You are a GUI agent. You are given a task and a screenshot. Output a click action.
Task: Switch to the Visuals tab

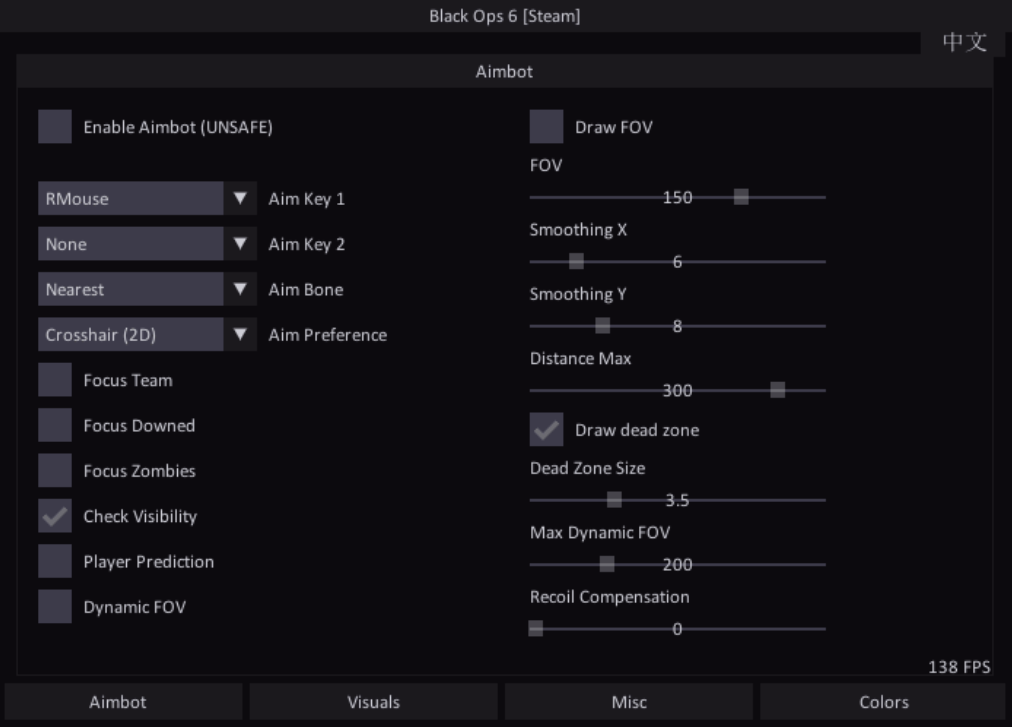[373, 702]
